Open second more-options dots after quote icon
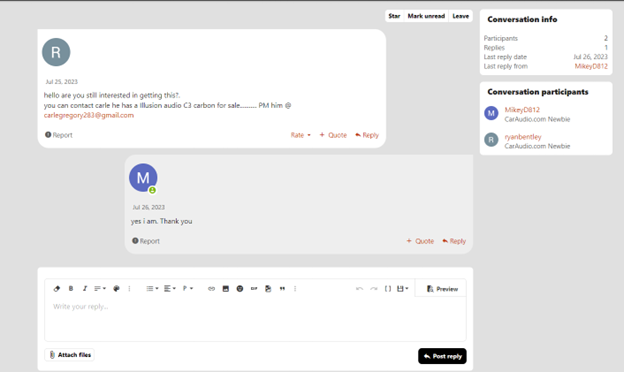This screenshot has width=624, height=372. pos(295,288)
